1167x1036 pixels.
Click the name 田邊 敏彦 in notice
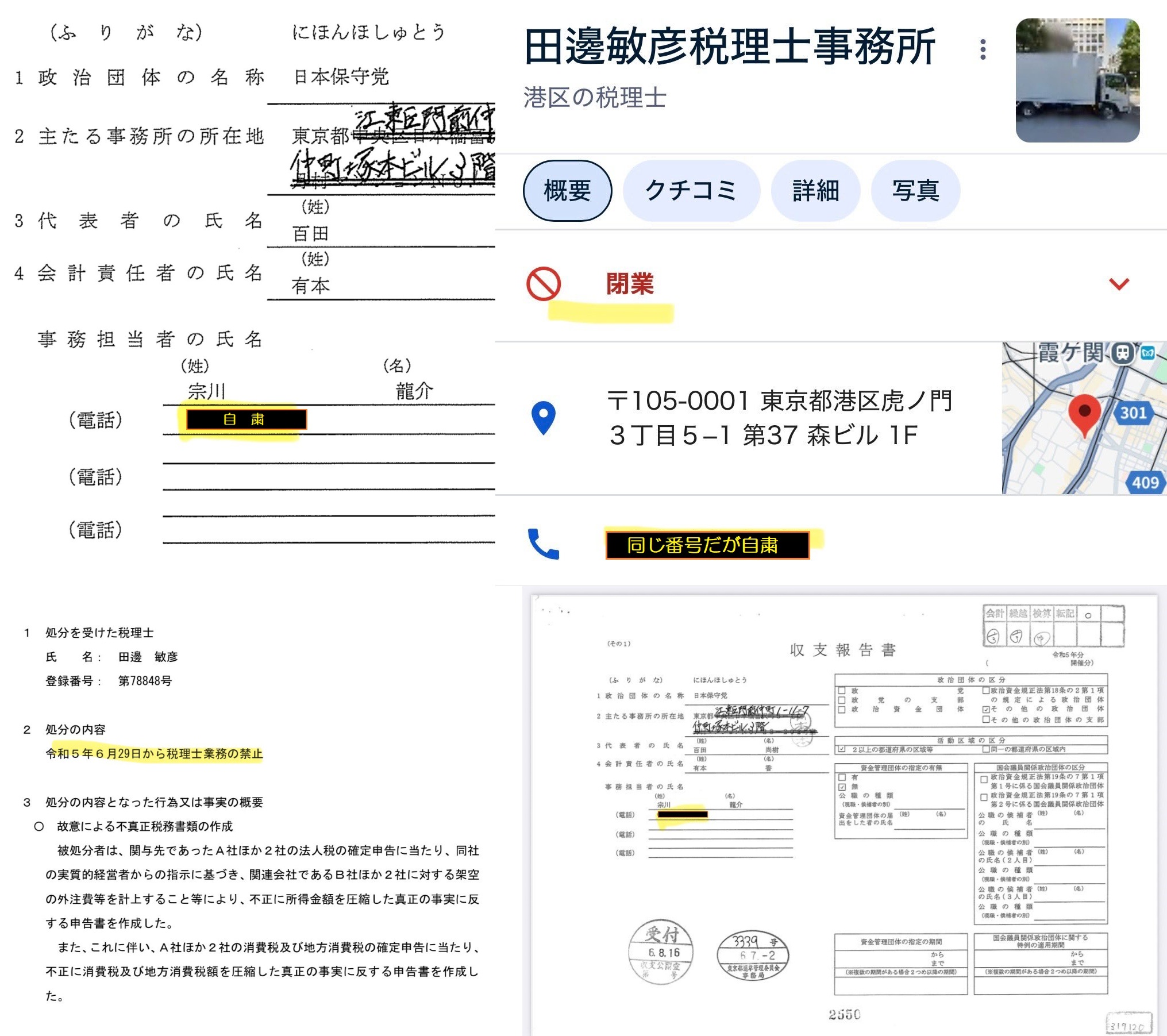pos(148,656)
